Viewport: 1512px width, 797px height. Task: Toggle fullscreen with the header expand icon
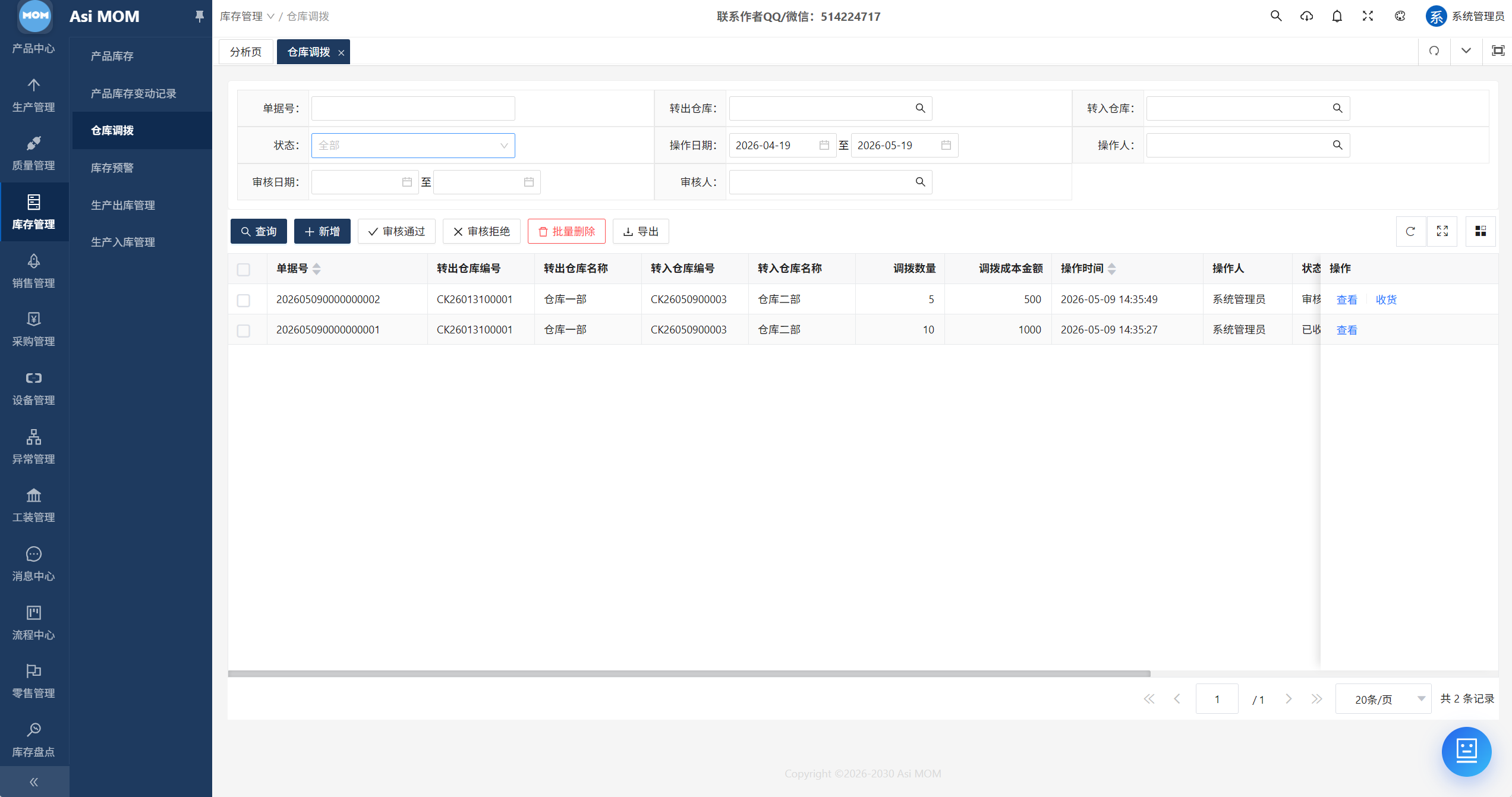coord(1368,16)
